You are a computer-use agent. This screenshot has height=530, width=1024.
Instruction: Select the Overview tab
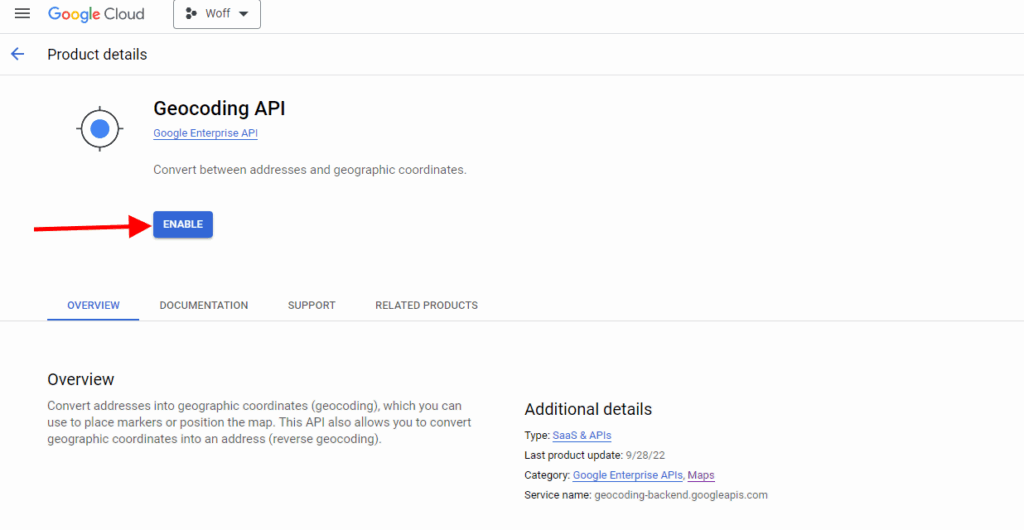pos(93,305)
